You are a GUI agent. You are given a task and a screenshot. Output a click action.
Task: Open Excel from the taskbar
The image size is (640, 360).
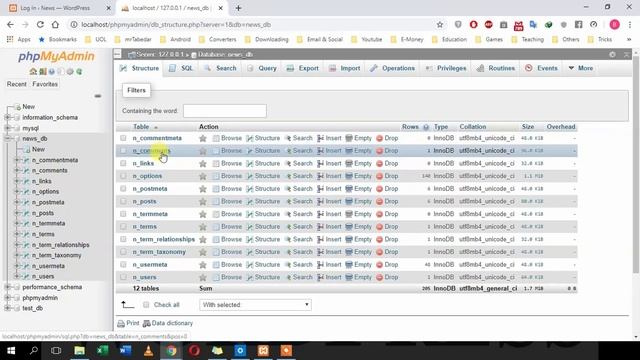102,351
